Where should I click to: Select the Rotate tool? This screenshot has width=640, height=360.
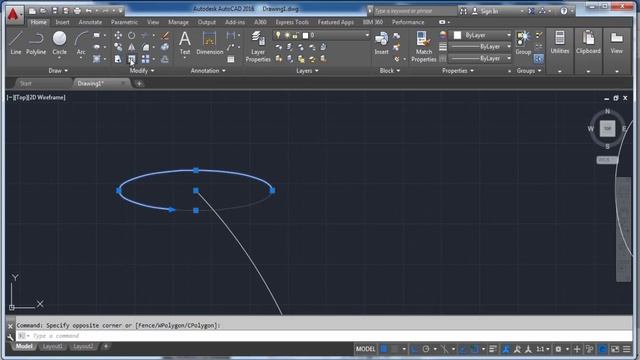click(131, 36)
